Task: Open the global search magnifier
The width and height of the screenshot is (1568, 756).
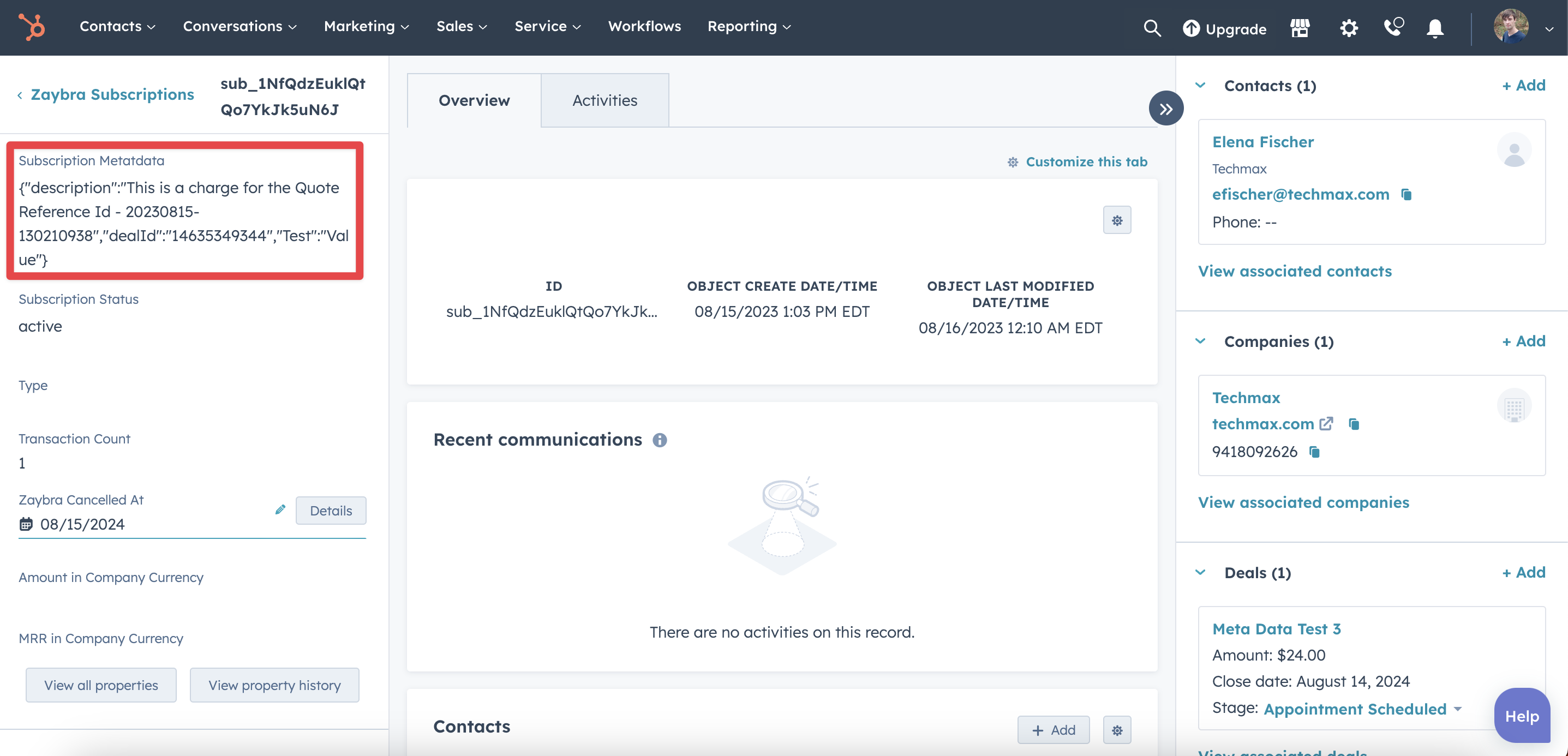Action: point(1152,28)
